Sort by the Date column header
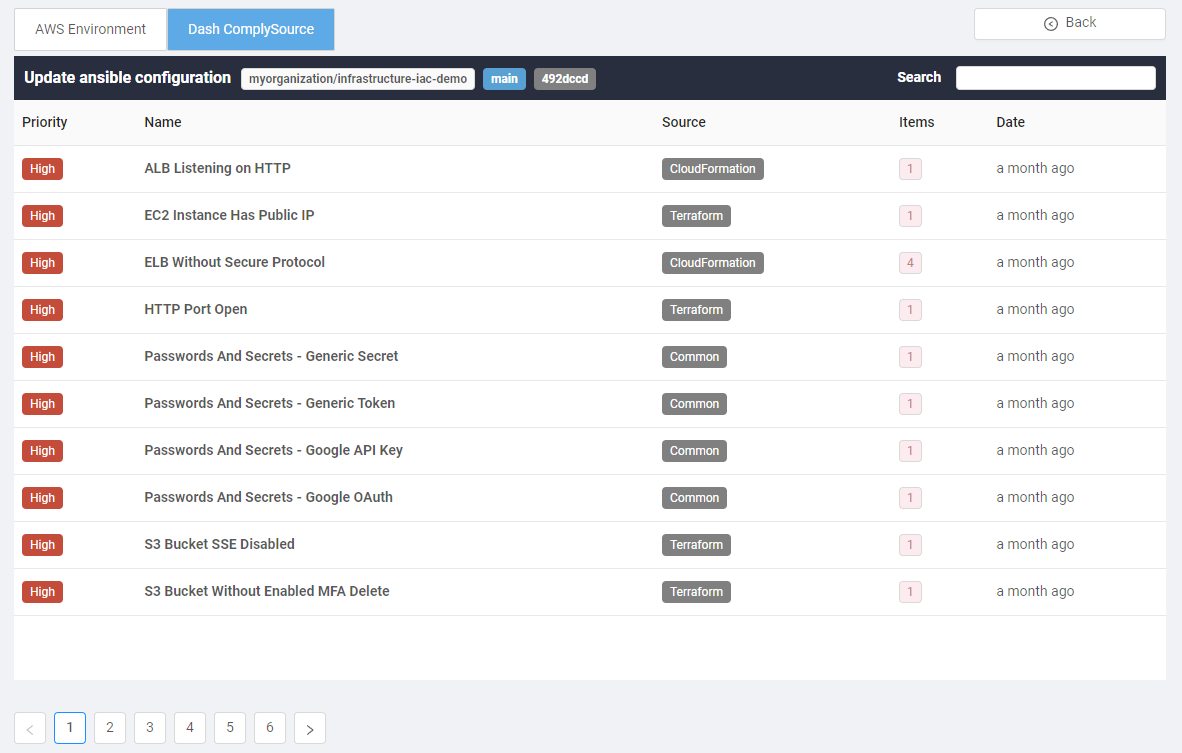The height and width of the screenshot is (753, 1182). pos(1010,122)
